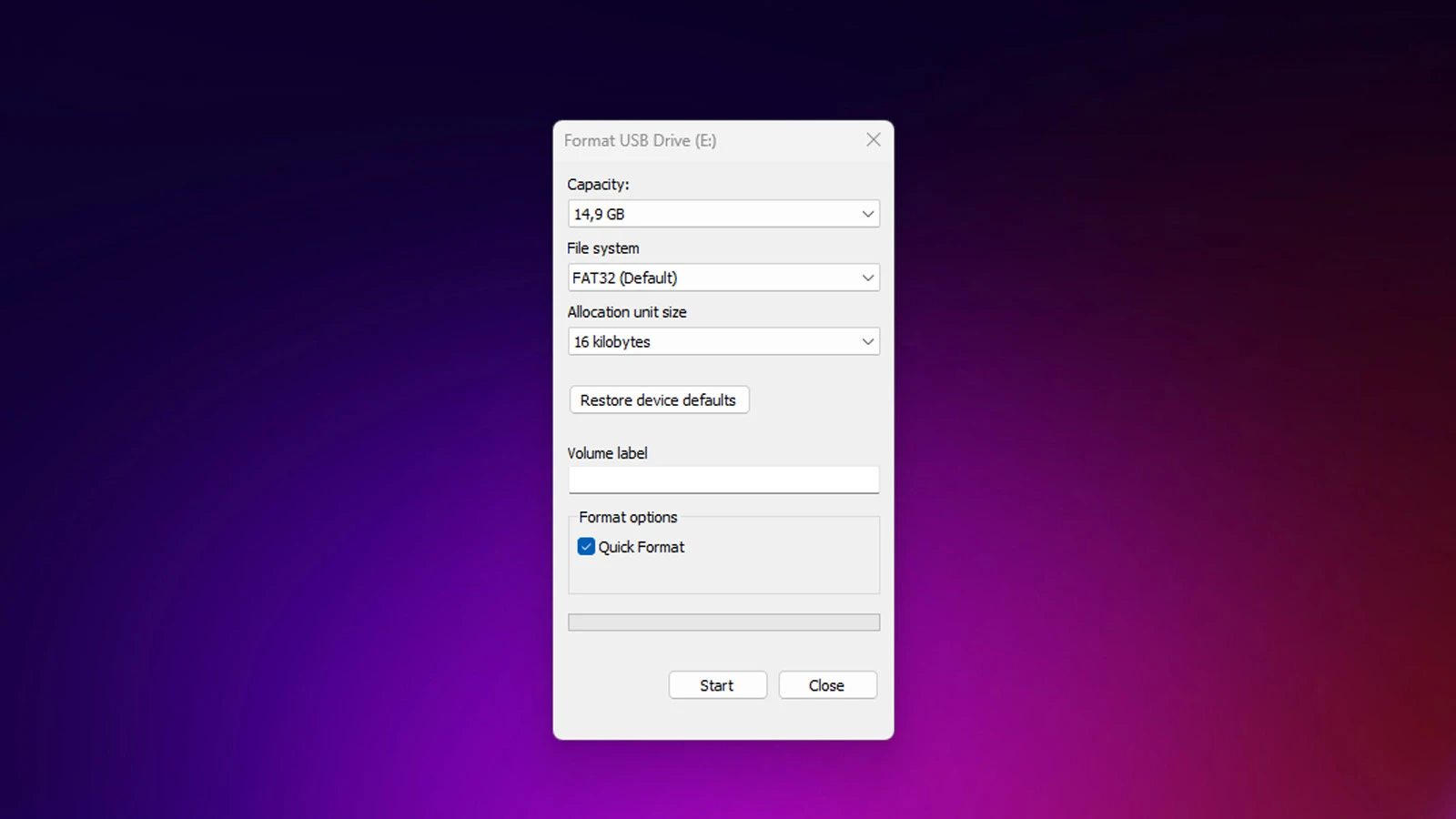Click the Format options group heading
1456x819 pixels.
pyautogui.click(x=628, y=517)
